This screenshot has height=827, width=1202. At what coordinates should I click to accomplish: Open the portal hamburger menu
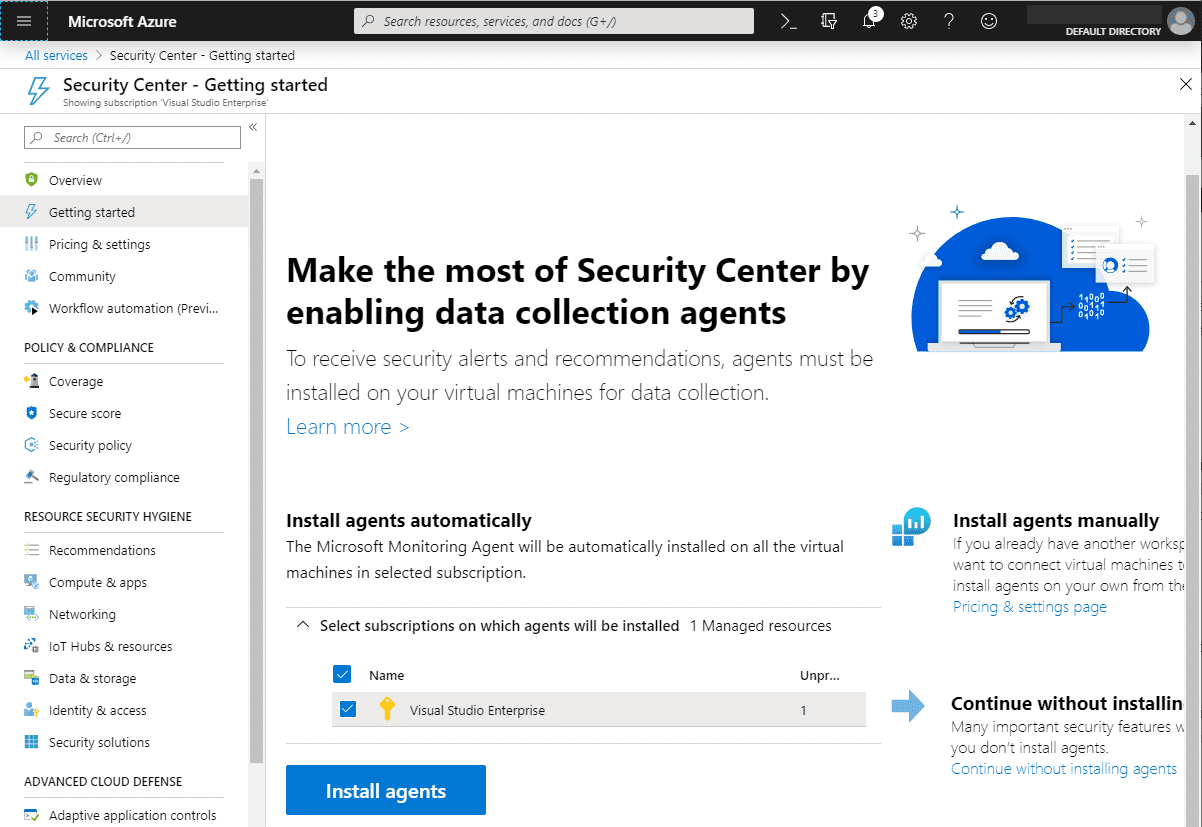point(22,20)
